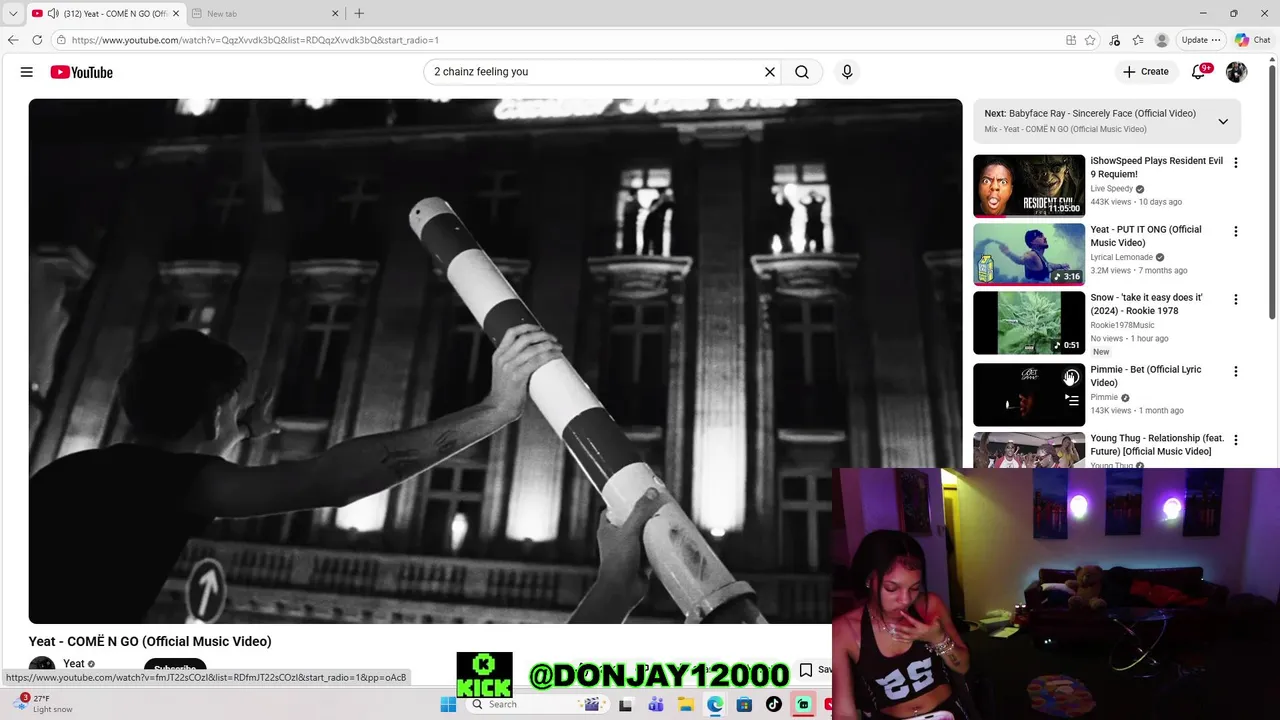Open File Explorer from taskbar

(685, 704)
